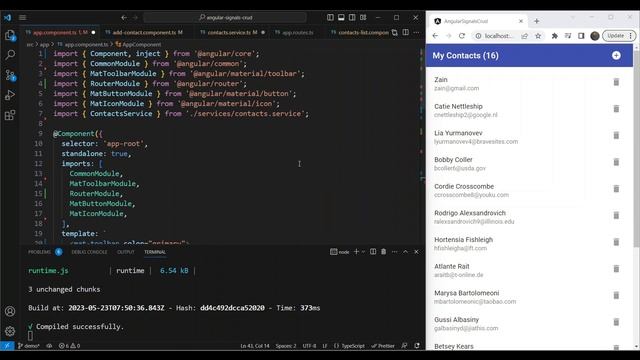Viewport: 640px width, 360px height.
Task: Open the Source Control view
Action: pyautogui.click(x=10, y=75)
